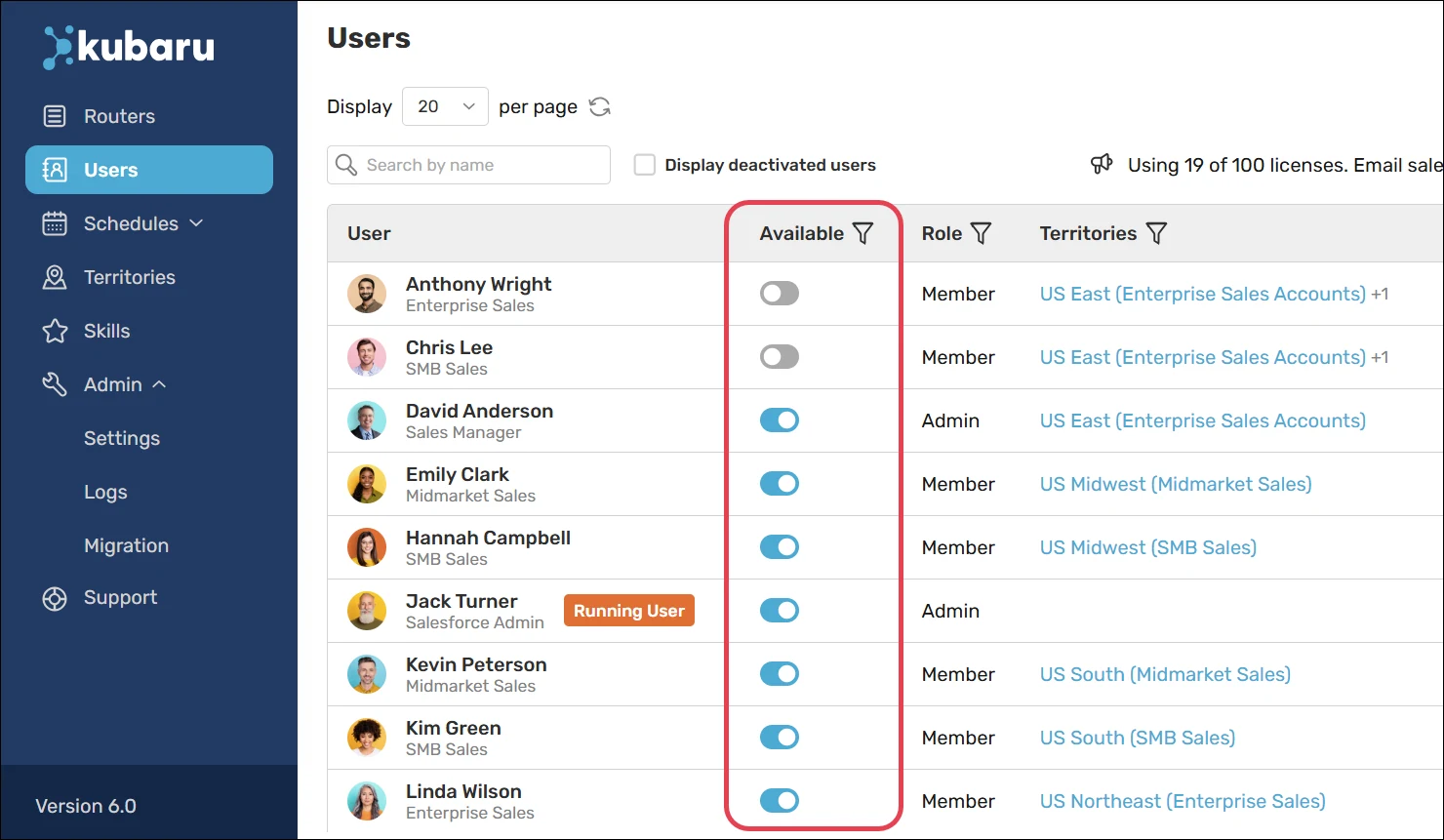Image resolution: width=1444 pixels, height=840 pixels.
Task: Click the Kubaru logo
Action: (x=129, y=47)
